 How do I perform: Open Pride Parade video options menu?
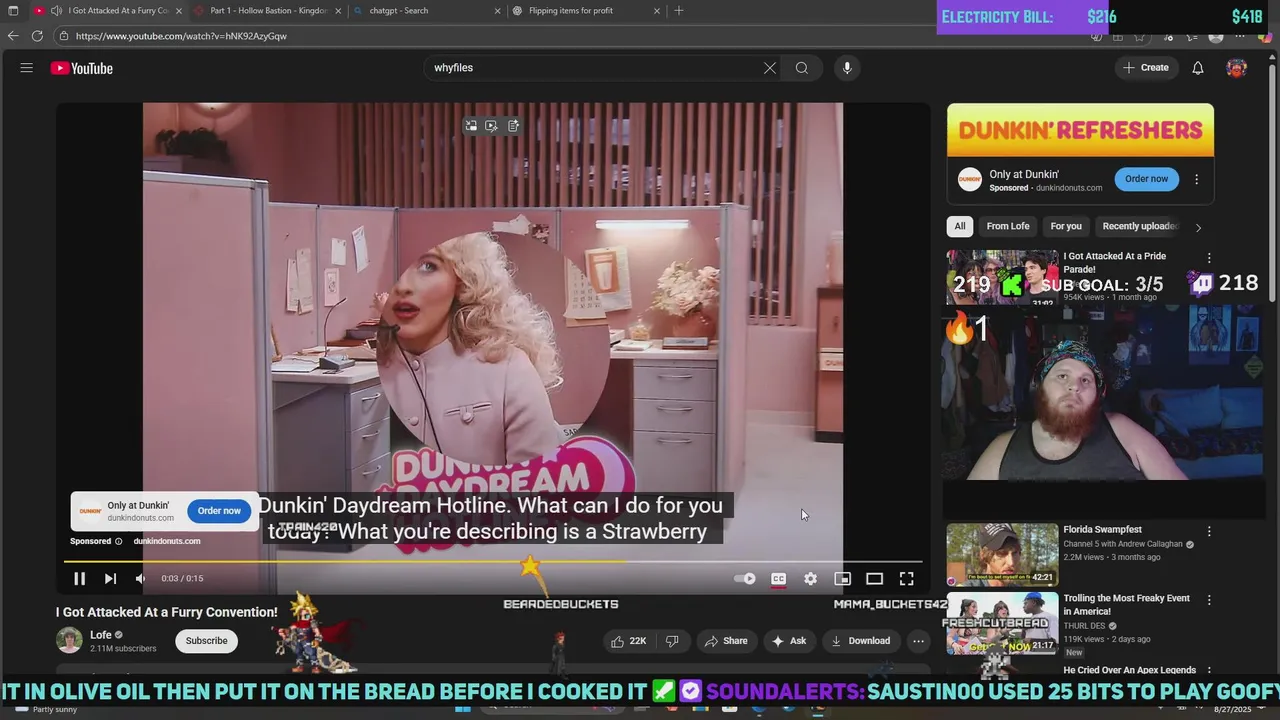[1209, 258]
